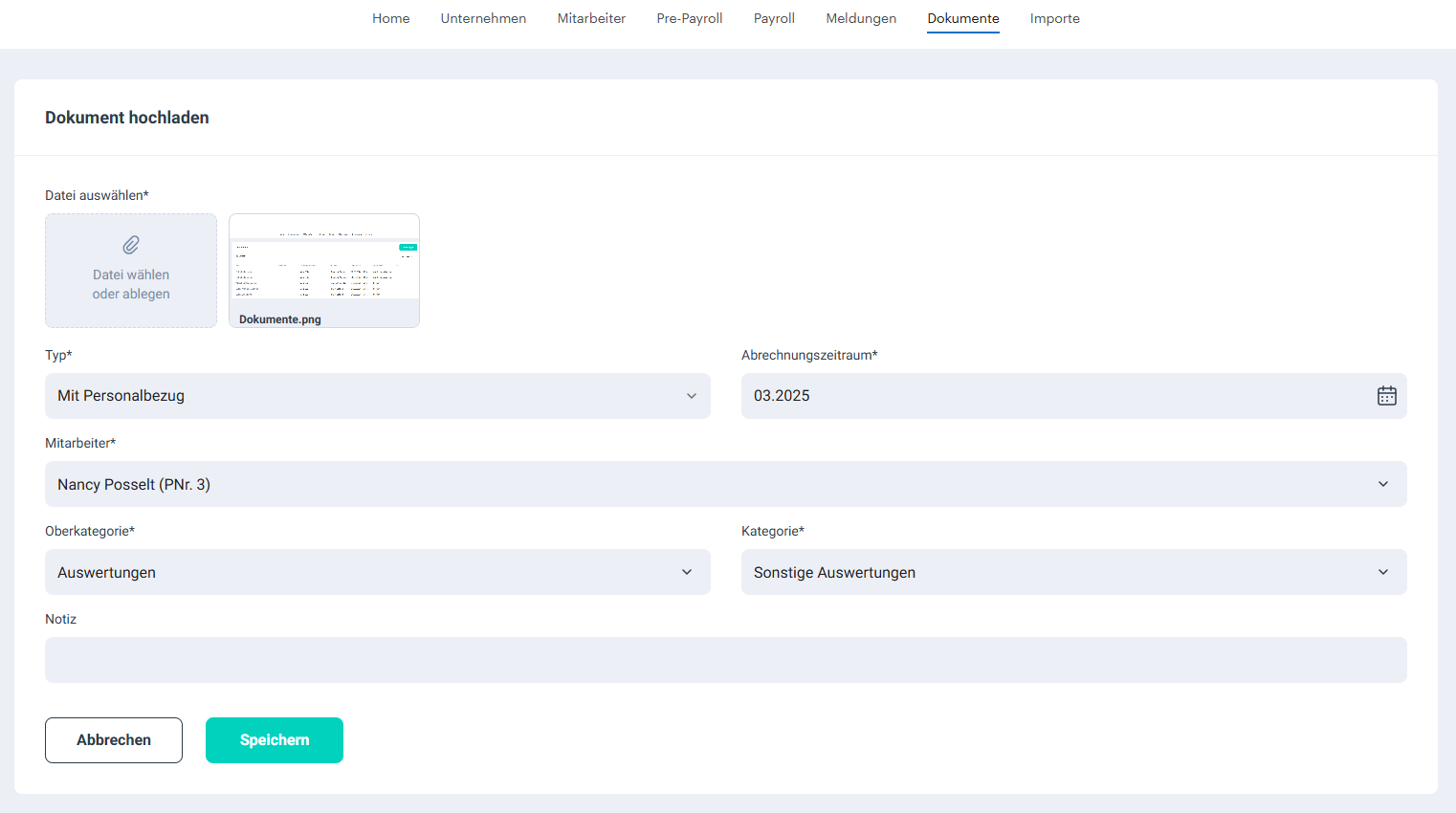Click the paperclip attach file icon

[x=131, y=245]
